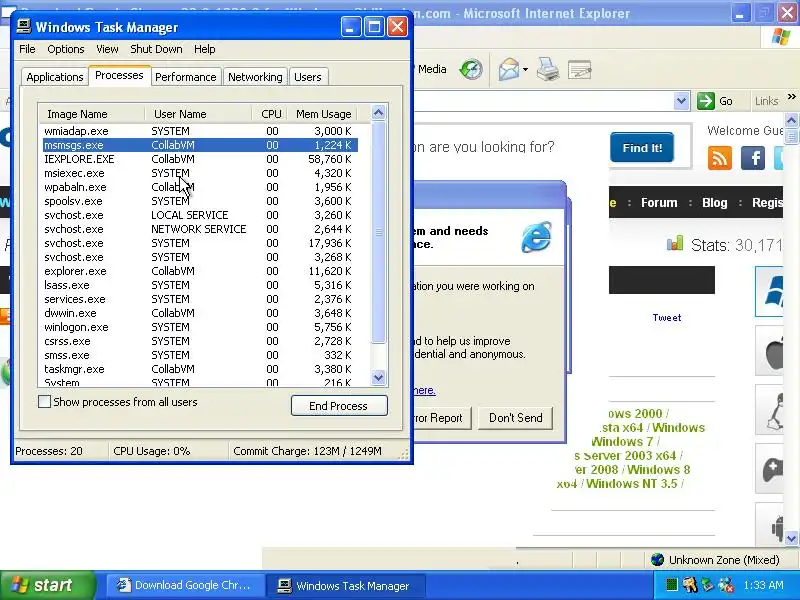Click the History icon in IE toolbar
The width and height of the screenshot is (800, 600).
tap(470, 69)
